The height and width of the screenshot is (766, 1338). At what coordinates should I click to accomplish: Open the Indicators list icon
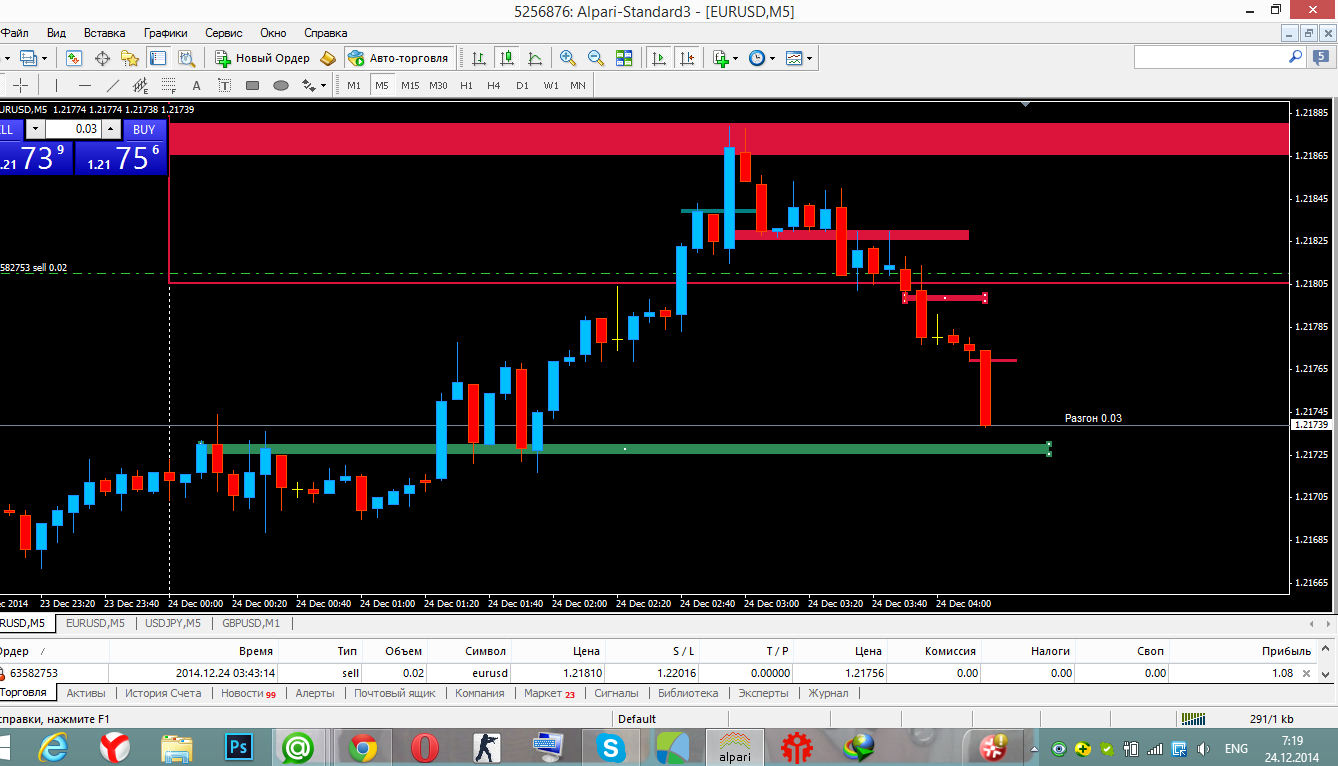720,58
